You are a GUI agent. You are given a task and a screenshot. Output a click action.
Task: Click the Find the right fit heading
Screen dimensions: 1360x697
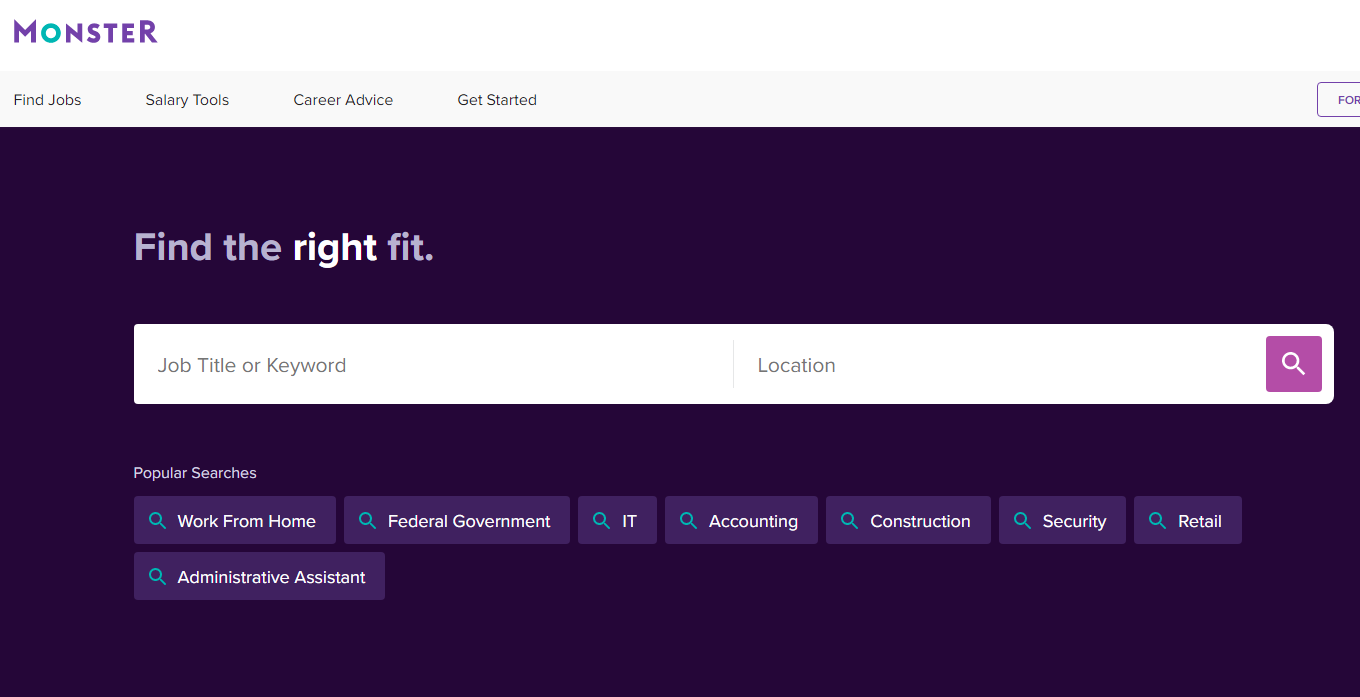(284, 247)
